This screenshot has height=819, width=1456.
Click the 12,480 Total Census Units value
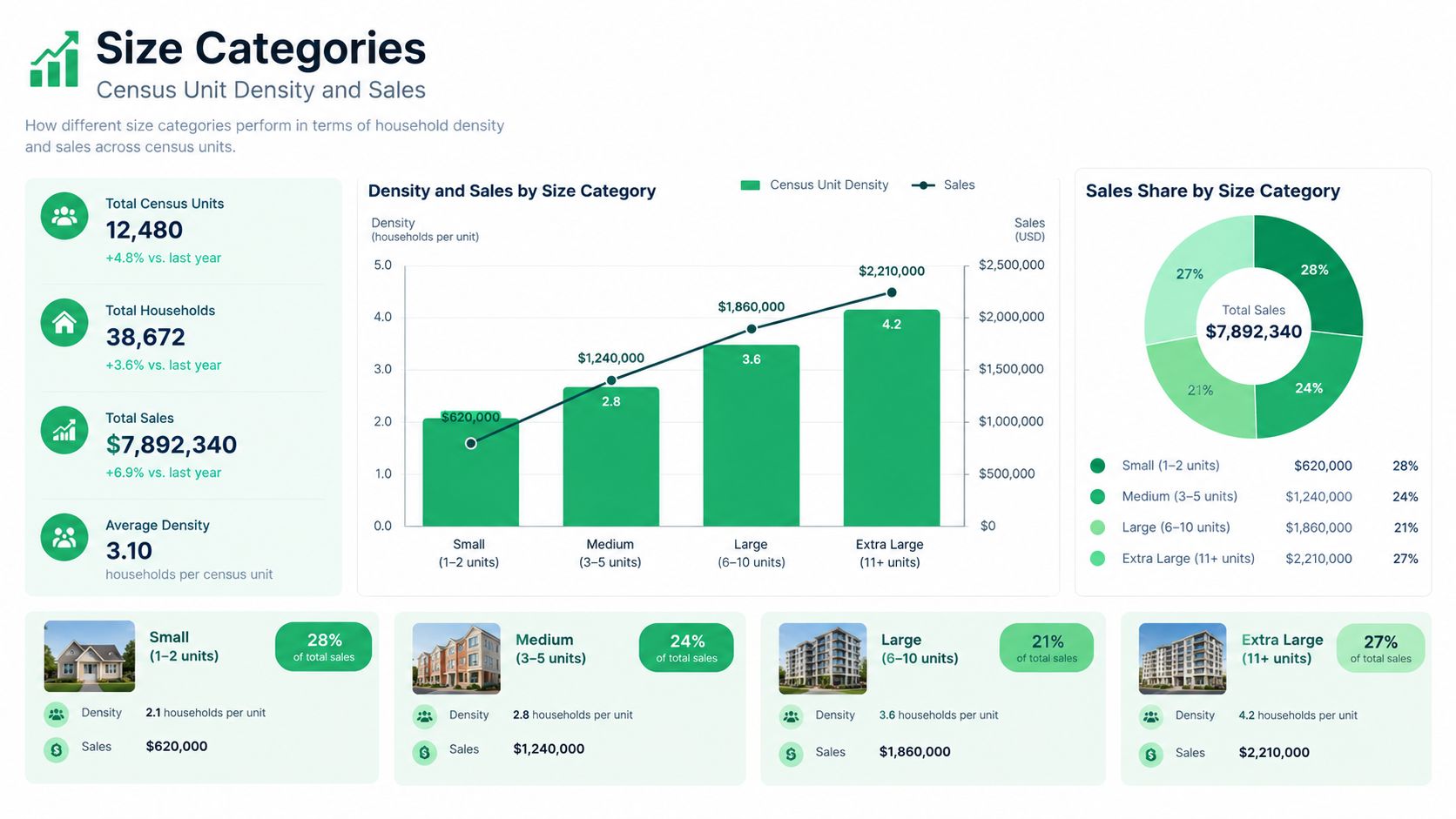(145, 230)
